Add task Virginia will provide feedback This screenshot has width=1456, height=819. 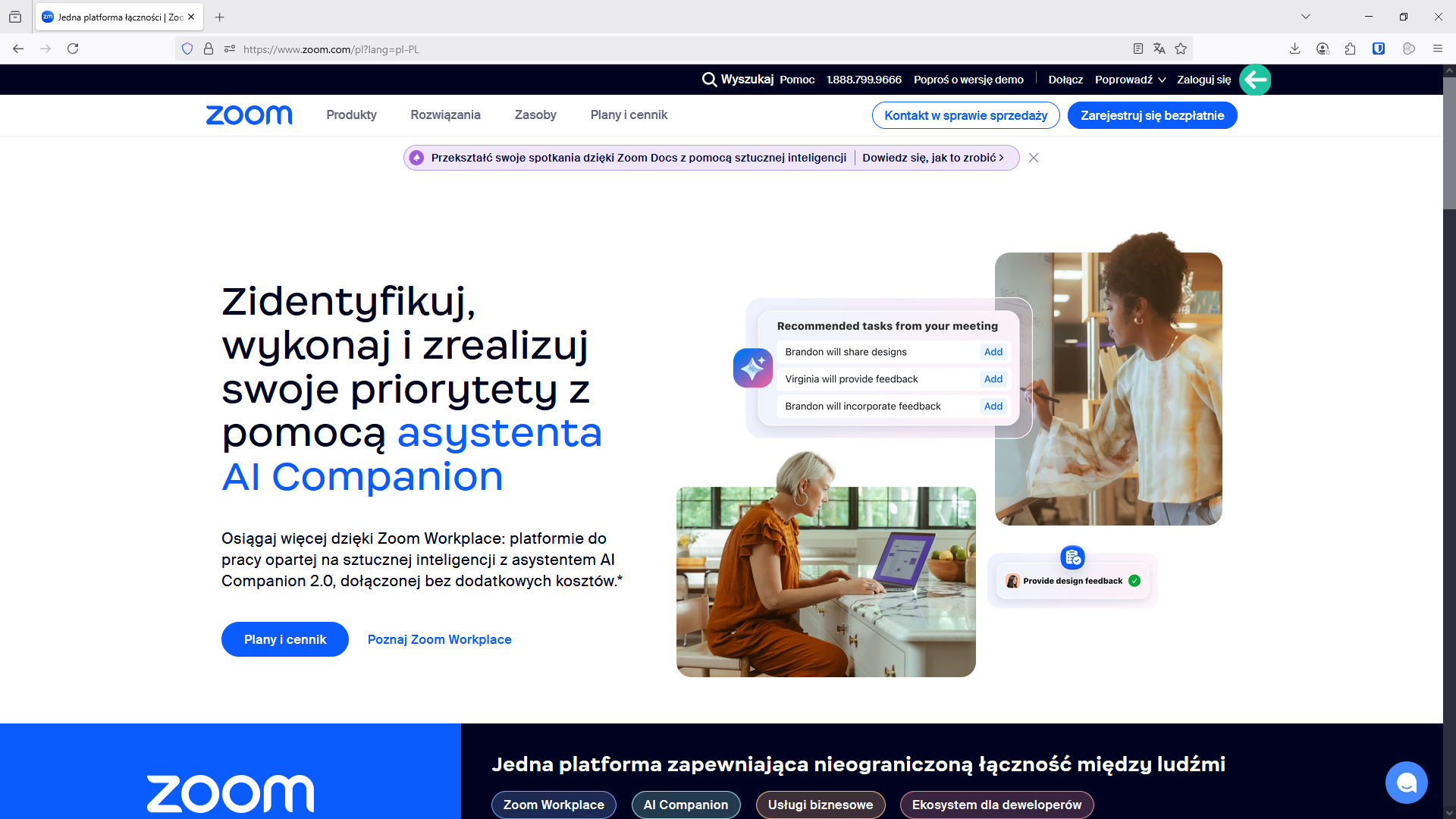[x=993, y=379]
